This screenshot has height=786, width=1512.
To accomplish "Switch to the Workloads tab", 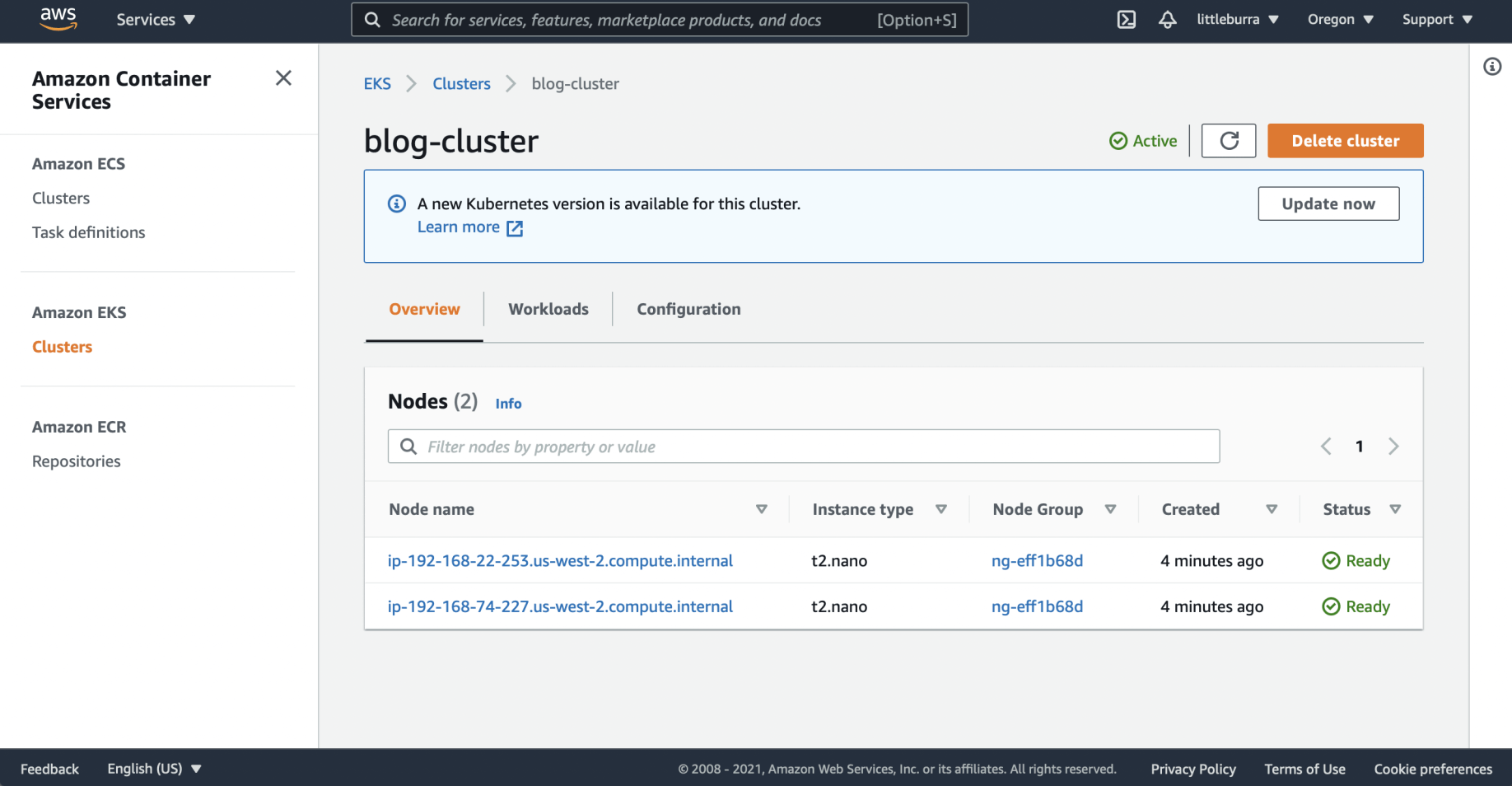I will click(548, 309).
